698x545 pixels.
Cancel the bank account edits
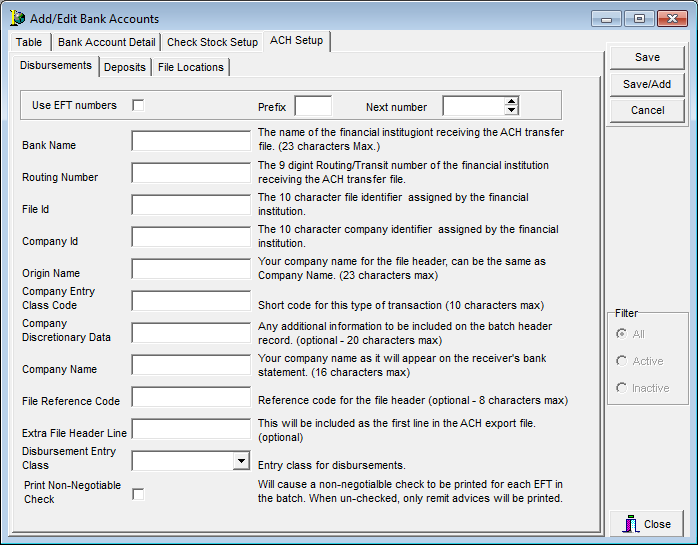pos(647,110)
